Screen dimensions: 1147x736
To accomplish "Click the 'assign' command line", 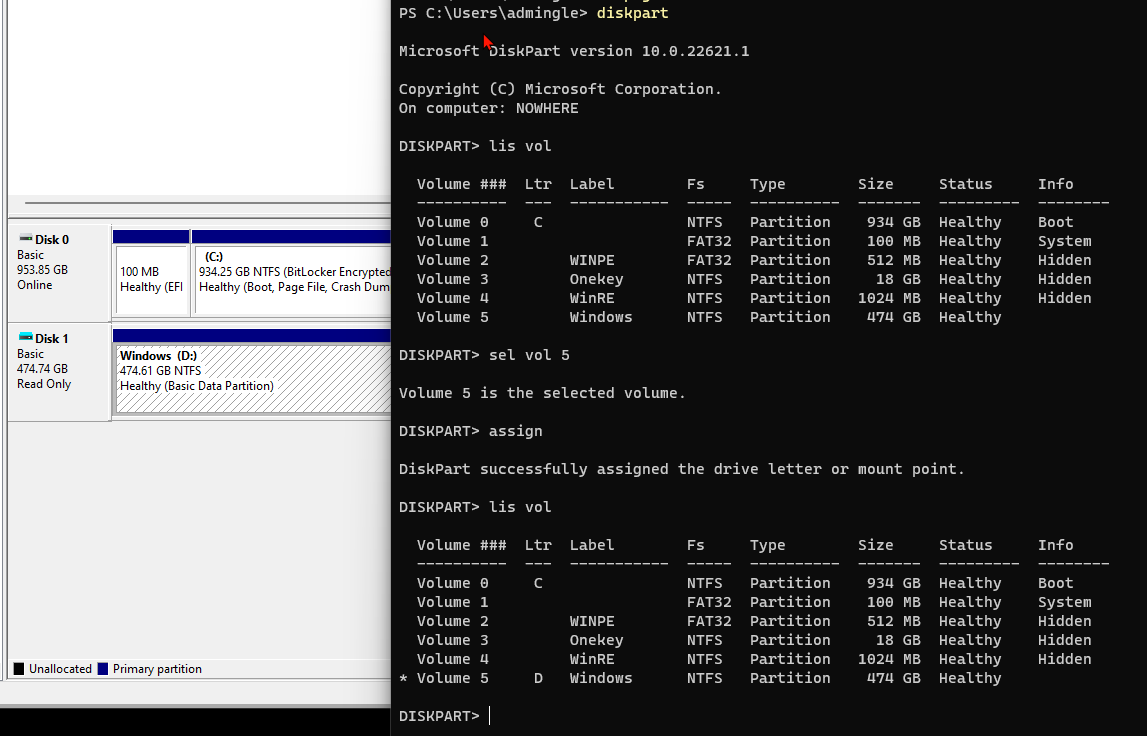I will [x=470, y=432].
